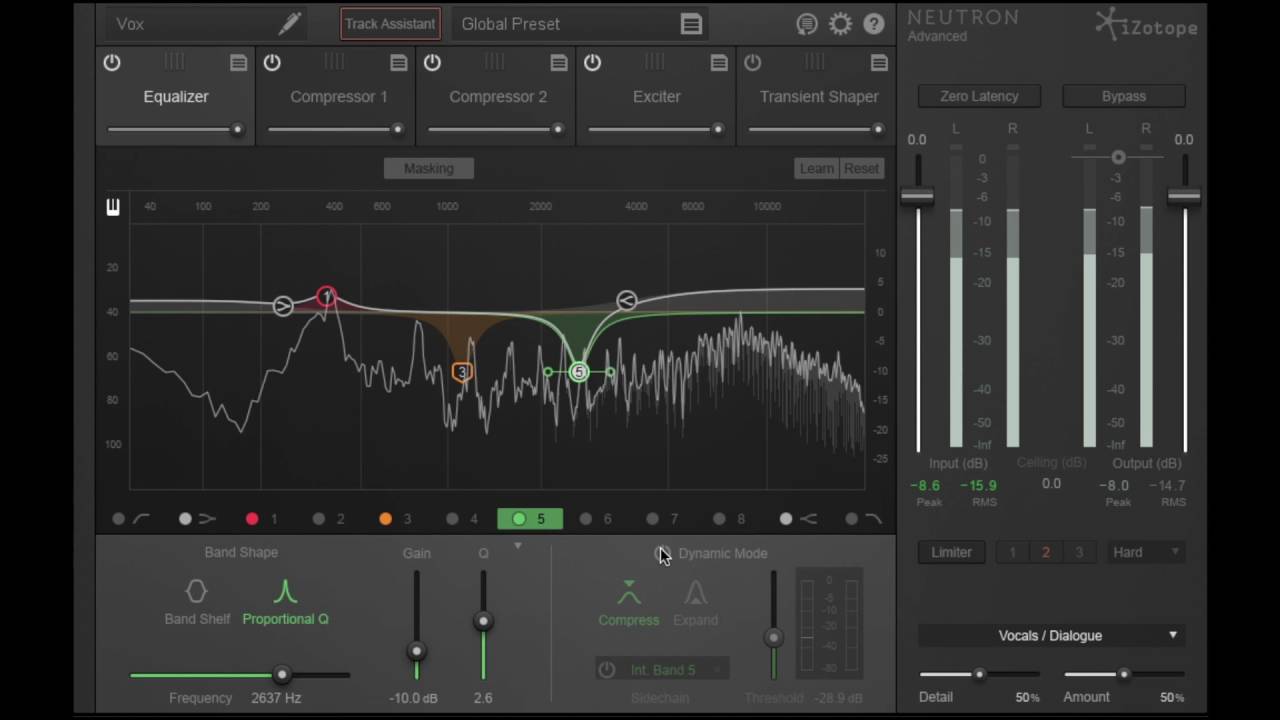Select Expand dynamic mode
Image resolution: width=1280 pixels, height=720 pixels.
tap(696, 603)
